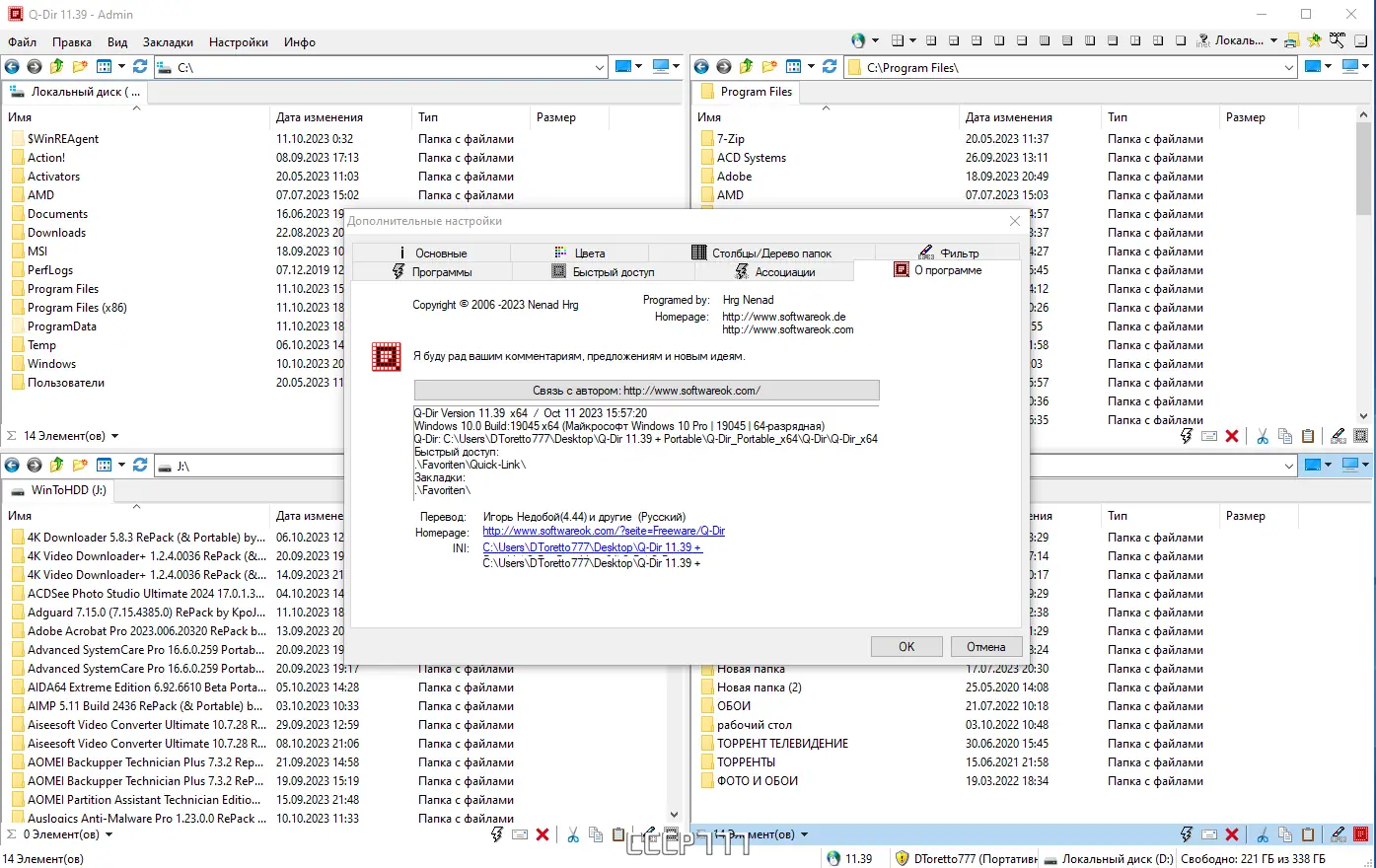Select the WinToHDD (J:) pane tab
Viewport: 1376px width, 868px height.
[x=59, y=490]
